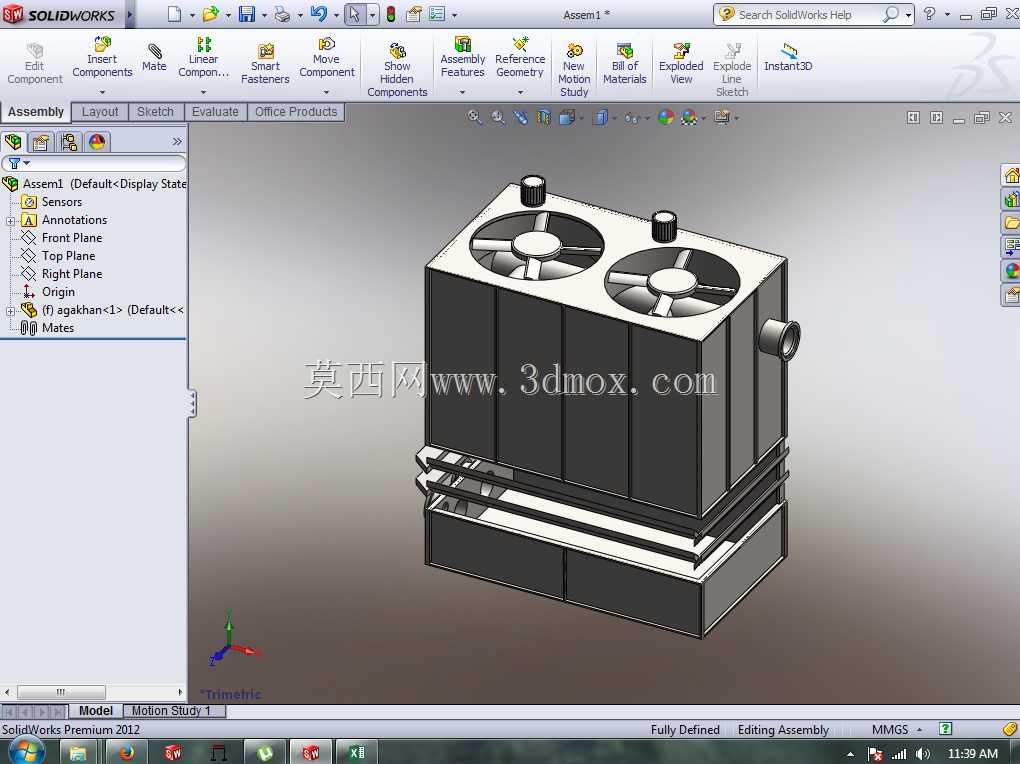Switch to Motion Study 1 tab
Viewport: 1020px width, 764px height.
point(171,711)
